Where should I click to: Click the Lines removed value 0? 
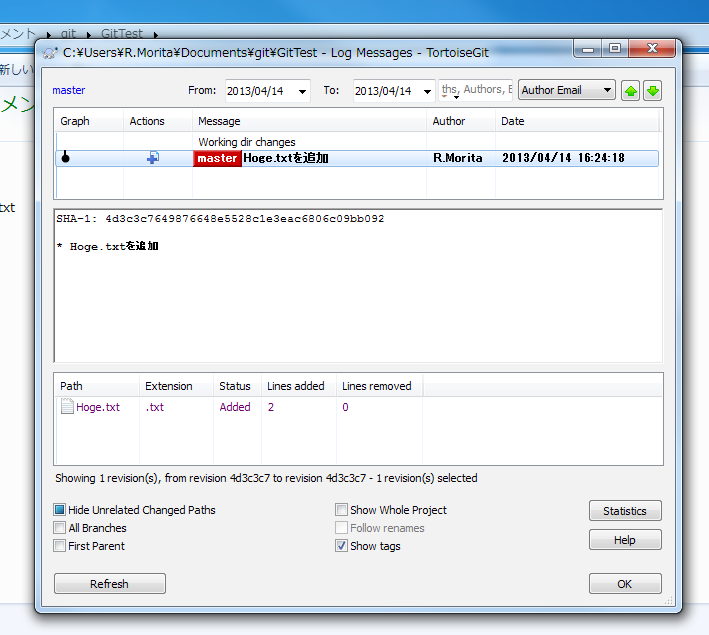(x=345, y=407)
